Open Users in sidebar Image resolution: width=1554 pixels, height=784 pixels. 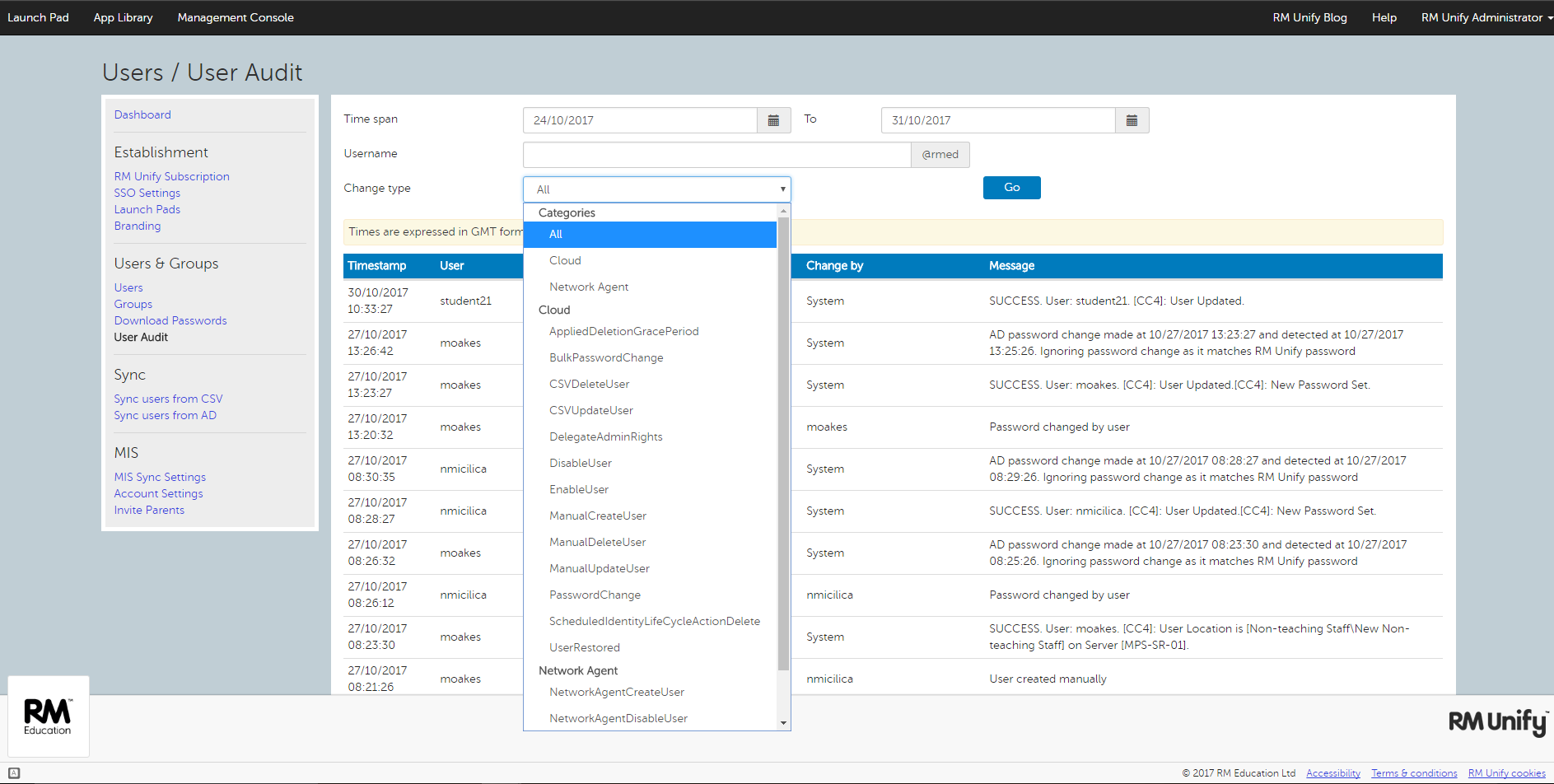(128, 287)
